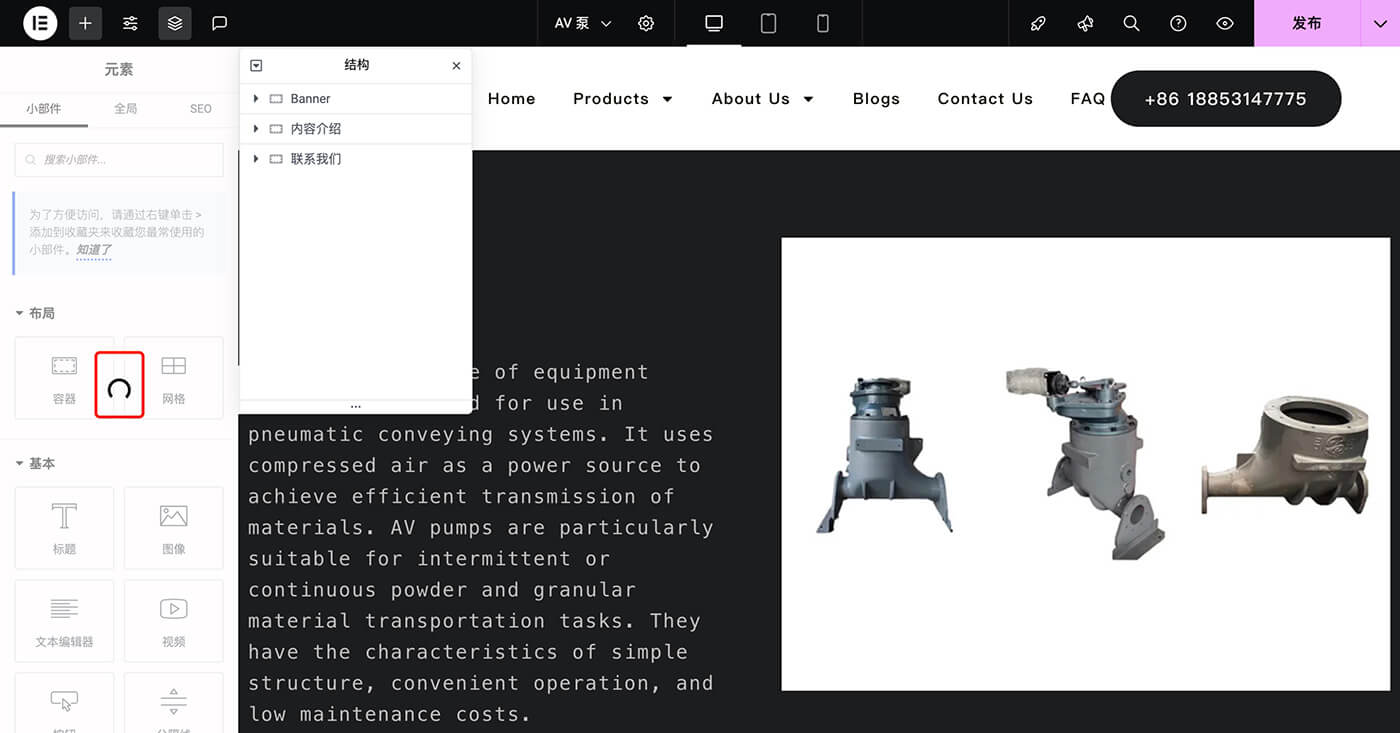Select the button widget icon

click(x=64, y=703)
